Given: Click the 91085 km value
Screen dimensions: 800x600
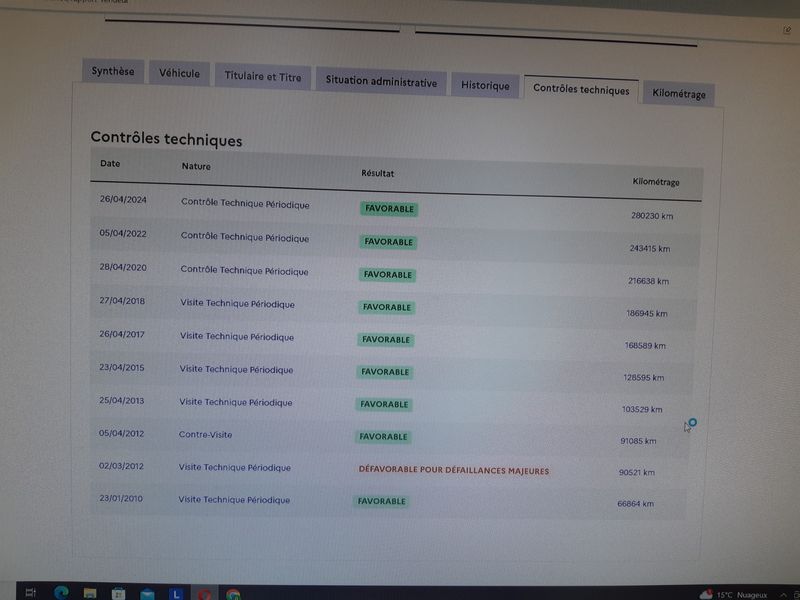Looking at the screenshot, I should pos(638,441).
